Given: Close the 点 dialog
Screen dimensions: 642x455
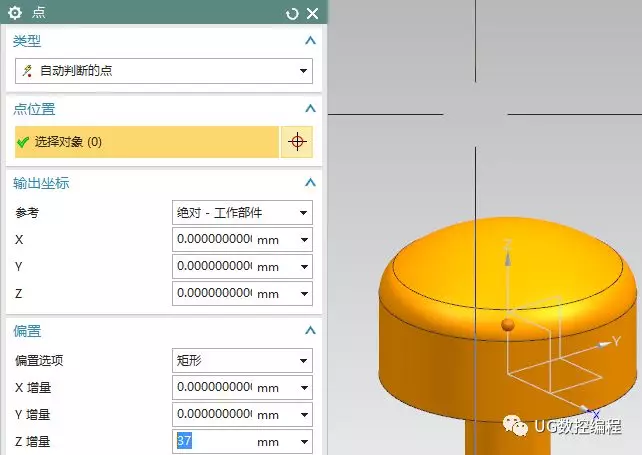Looking at the screenshot, I should pyautogui.click(x=312, y=14).
